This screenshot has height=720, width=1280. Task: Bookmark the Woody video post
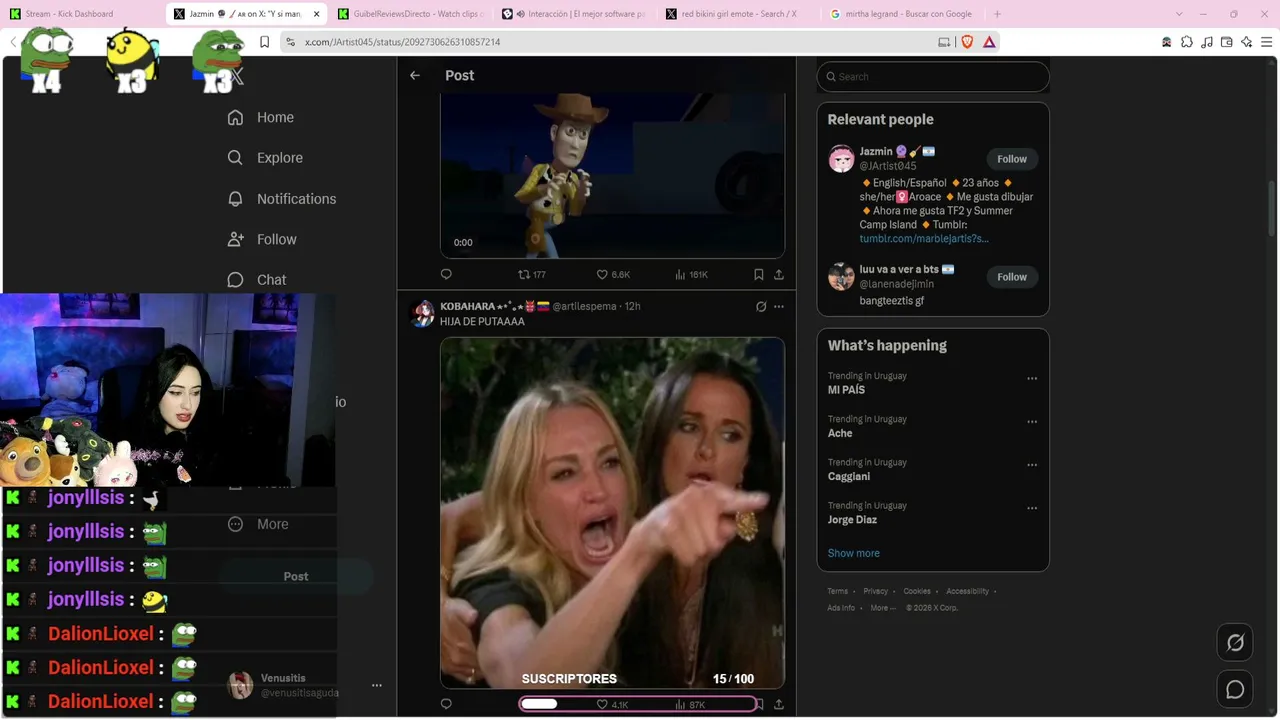[x=759, y=274]
